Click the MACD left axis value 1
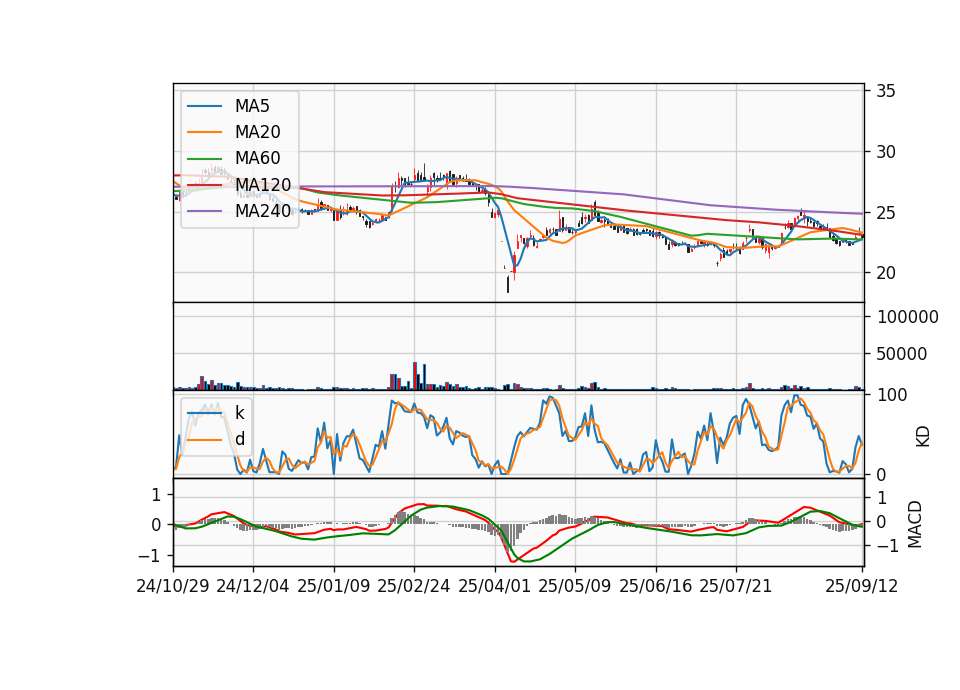The width and height of the screenshot is (960, 690). coord(156,495)
